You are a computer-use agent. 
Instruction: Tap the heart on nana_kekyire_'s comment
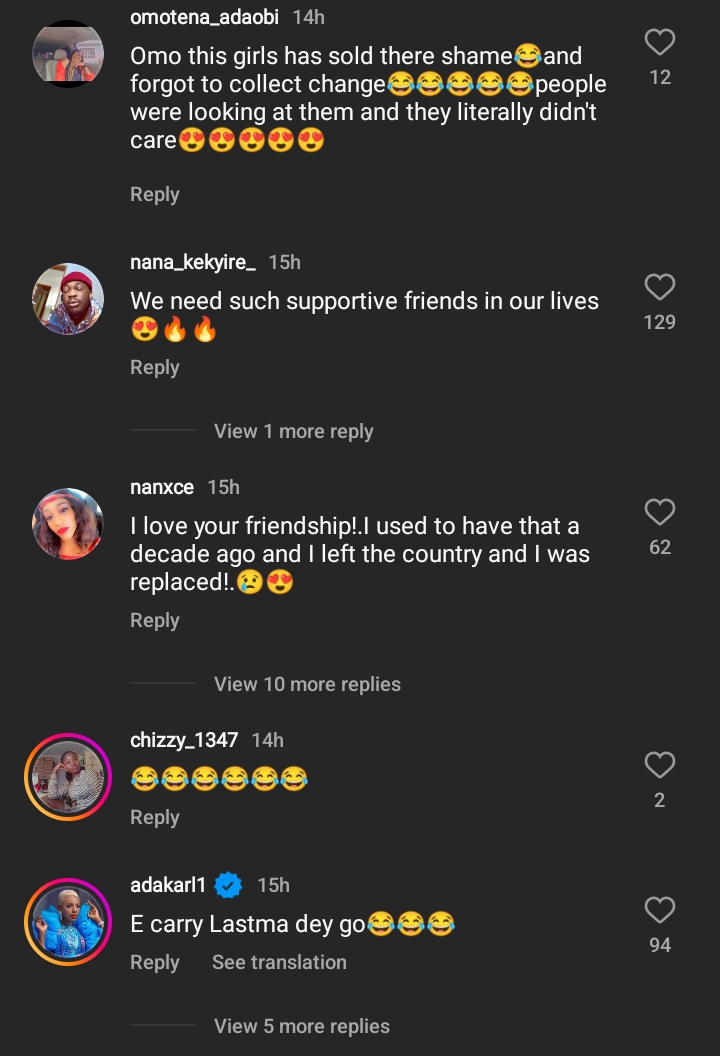tap(660, 288)
